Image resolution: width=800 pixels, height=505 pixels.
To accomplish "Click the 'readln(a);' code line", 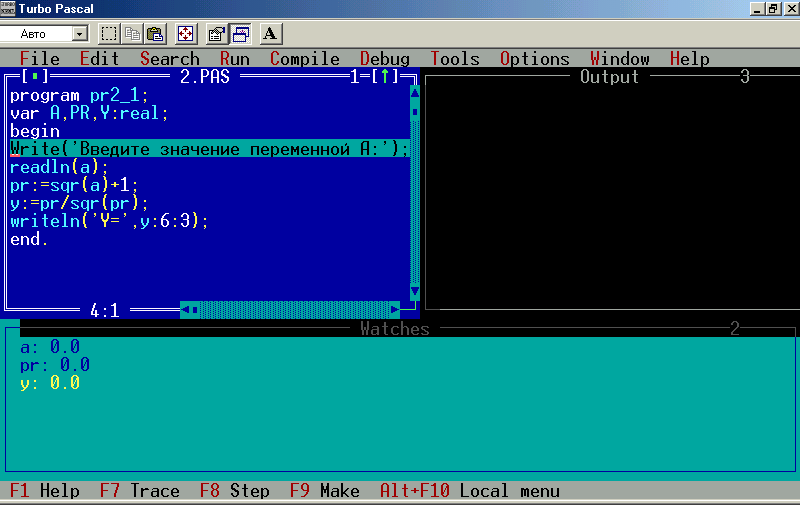I will point(59,167).
